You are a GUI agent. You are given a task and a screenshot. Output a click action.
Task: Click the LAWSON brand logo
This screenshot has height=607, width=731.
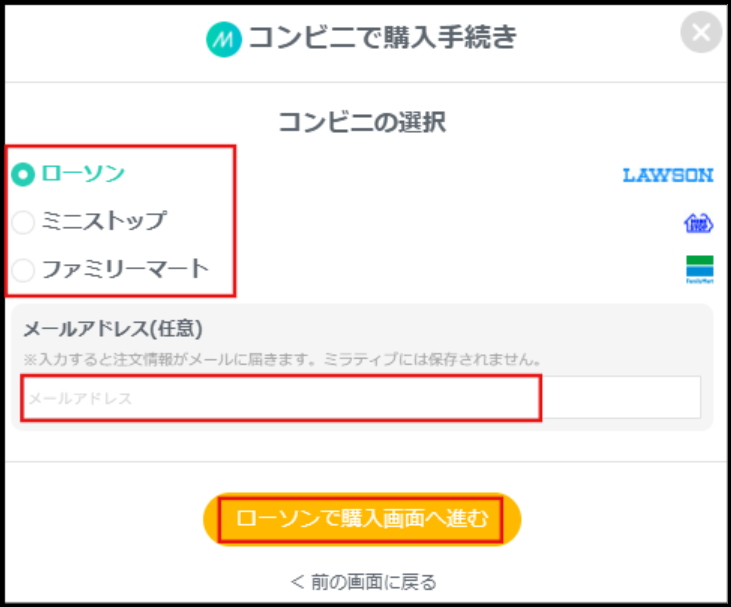[667, 175]
